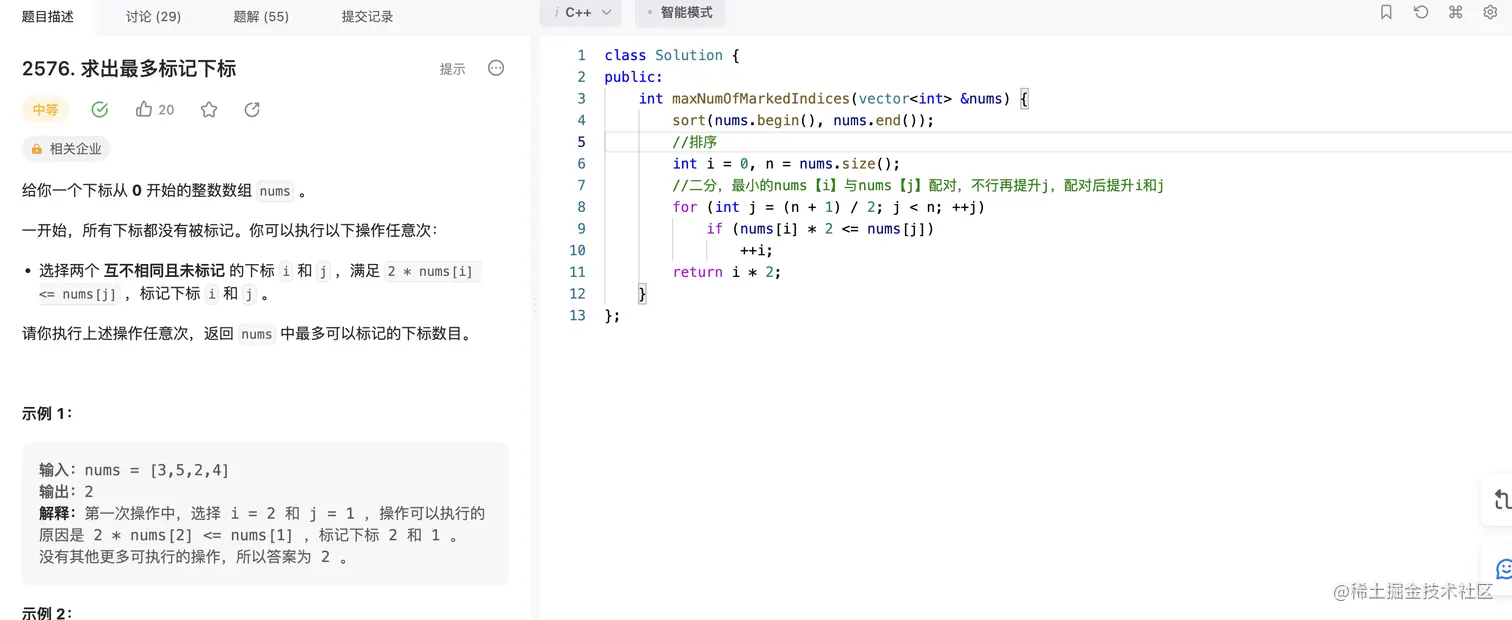Open keyboard shortcuts command icon
The height and width of the screenshot is (620, 1512).
click(1456, 12)
